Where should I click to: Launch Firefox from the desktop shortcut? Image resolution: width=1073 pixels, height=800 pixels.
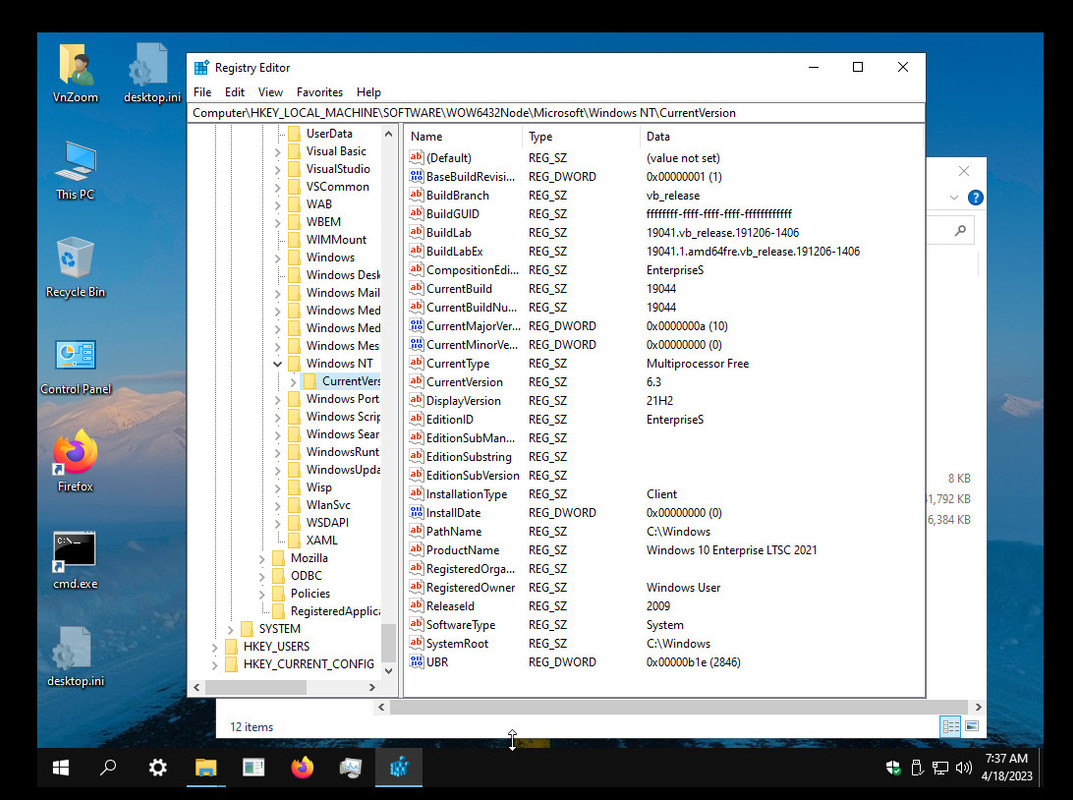coord(75,462)
